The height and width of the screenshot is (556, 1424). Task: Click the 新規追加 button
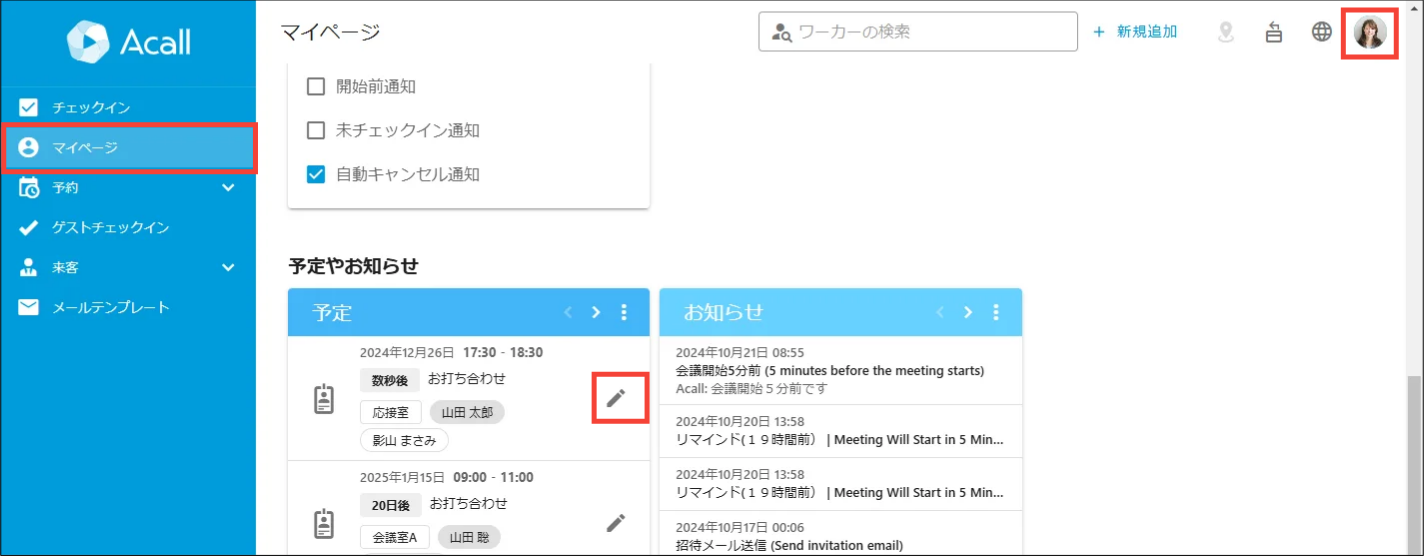coord(1135,32)
